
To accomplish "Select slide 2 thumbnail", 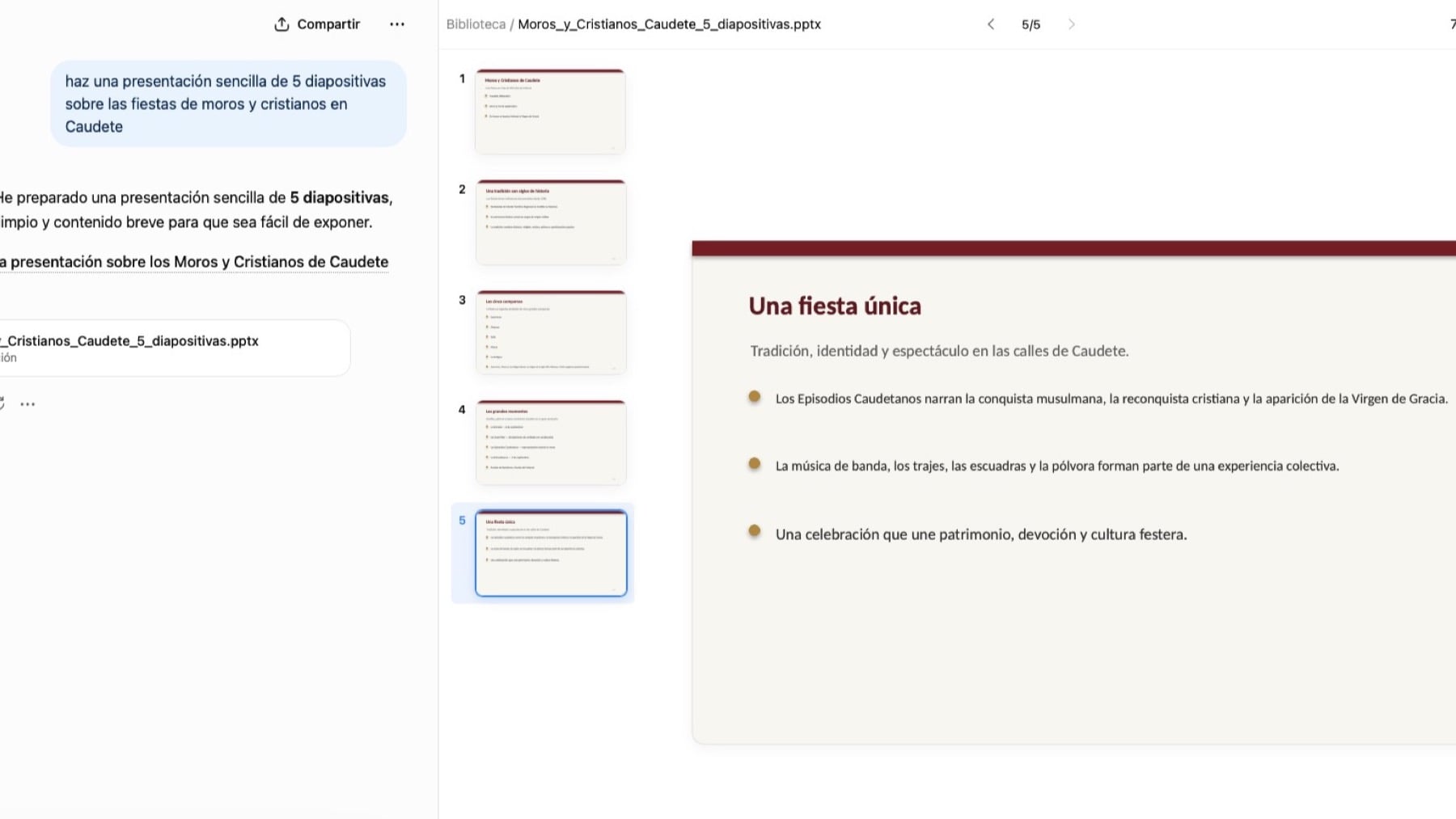I will 550,222.
